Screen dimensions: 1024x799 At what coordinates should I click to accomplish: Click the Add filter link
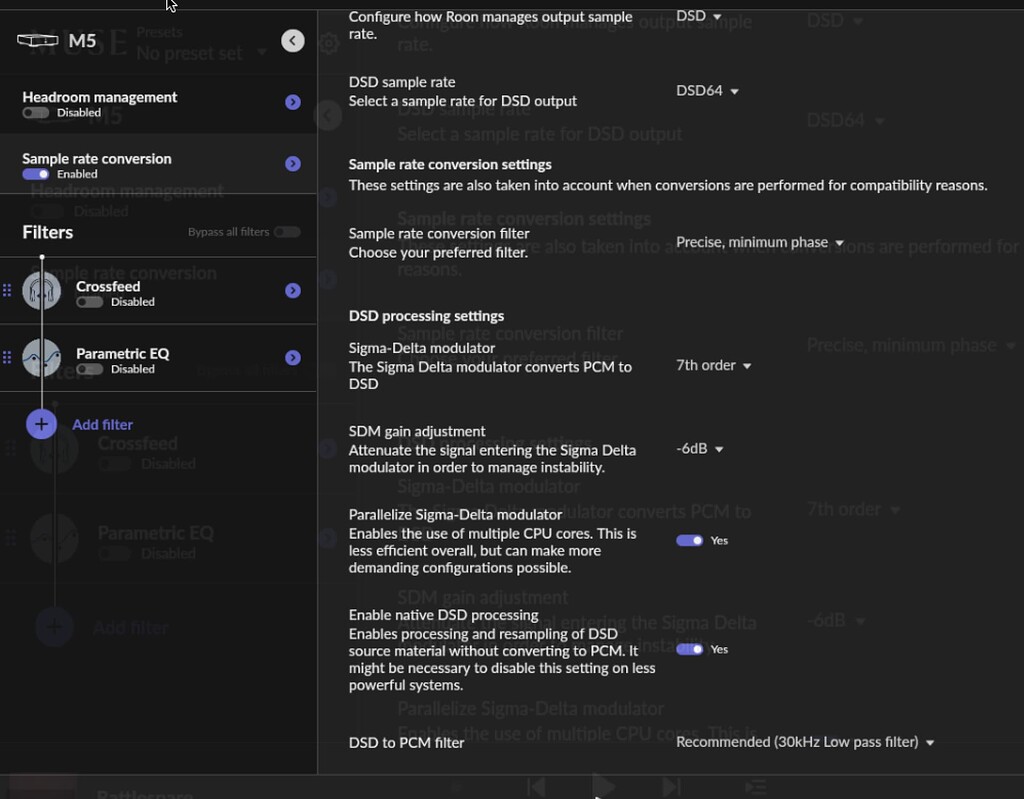point(102,424)
